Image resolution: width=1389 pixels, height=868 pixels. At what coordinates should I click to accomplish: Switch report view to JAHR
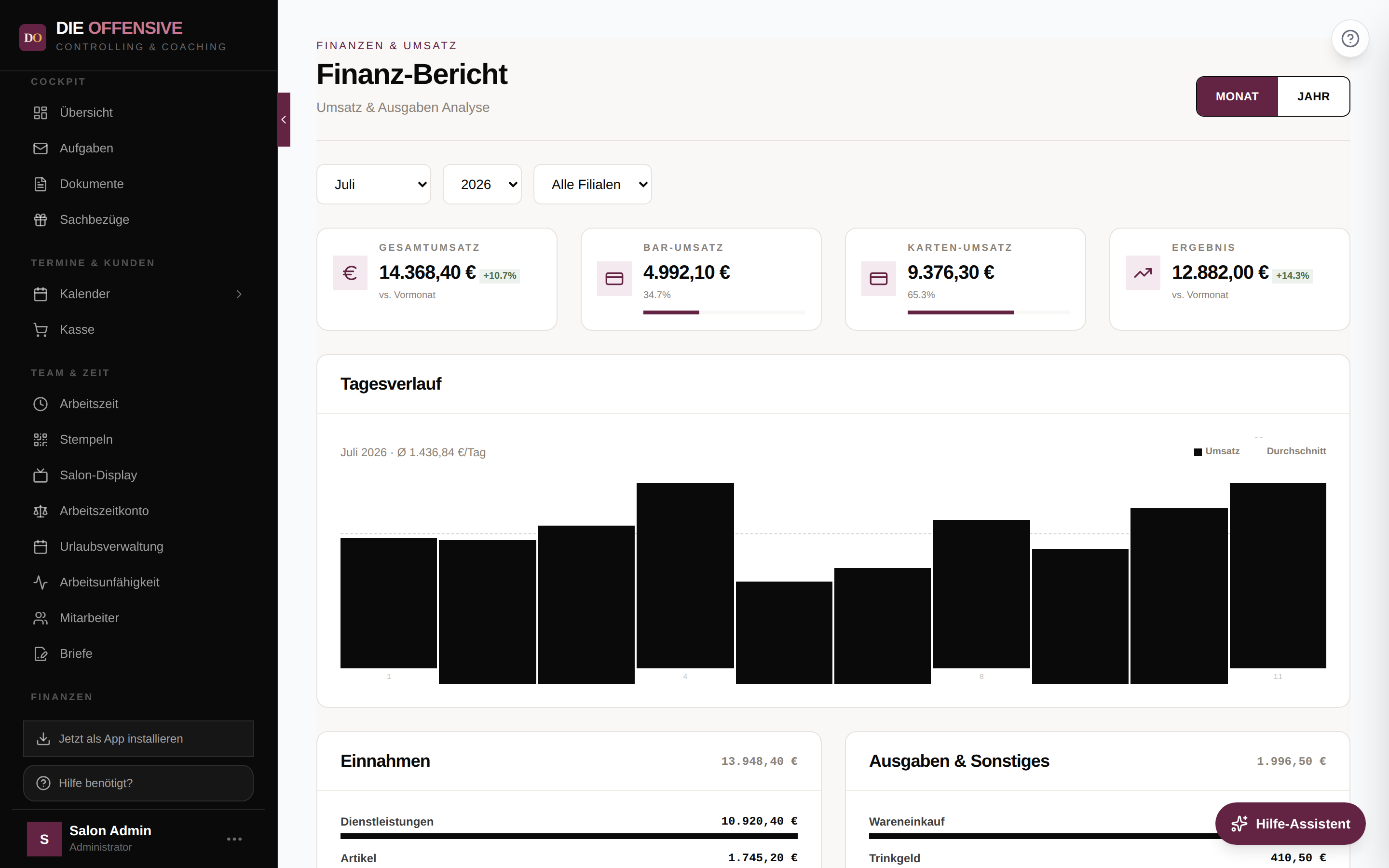(1313, 96)
